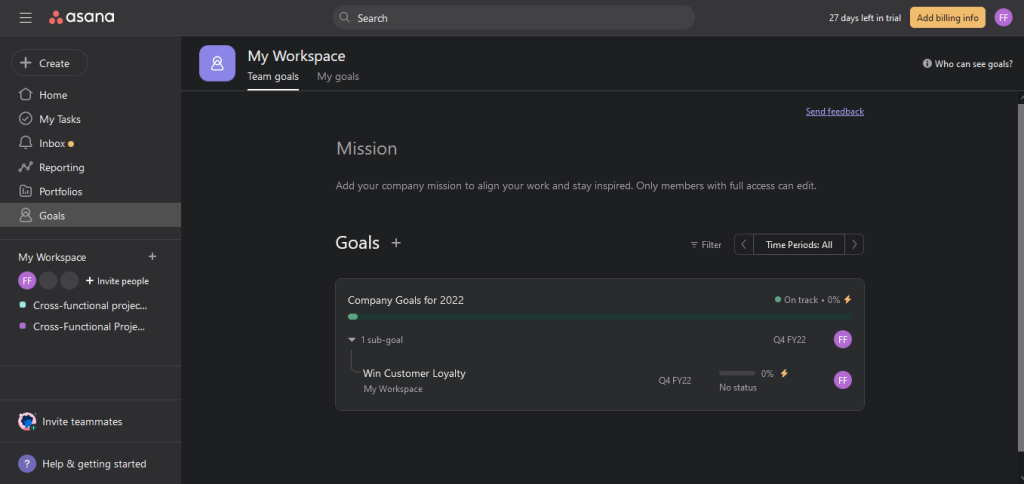
Task: Click the Send feedback link
Action: (x=835, y=112)
